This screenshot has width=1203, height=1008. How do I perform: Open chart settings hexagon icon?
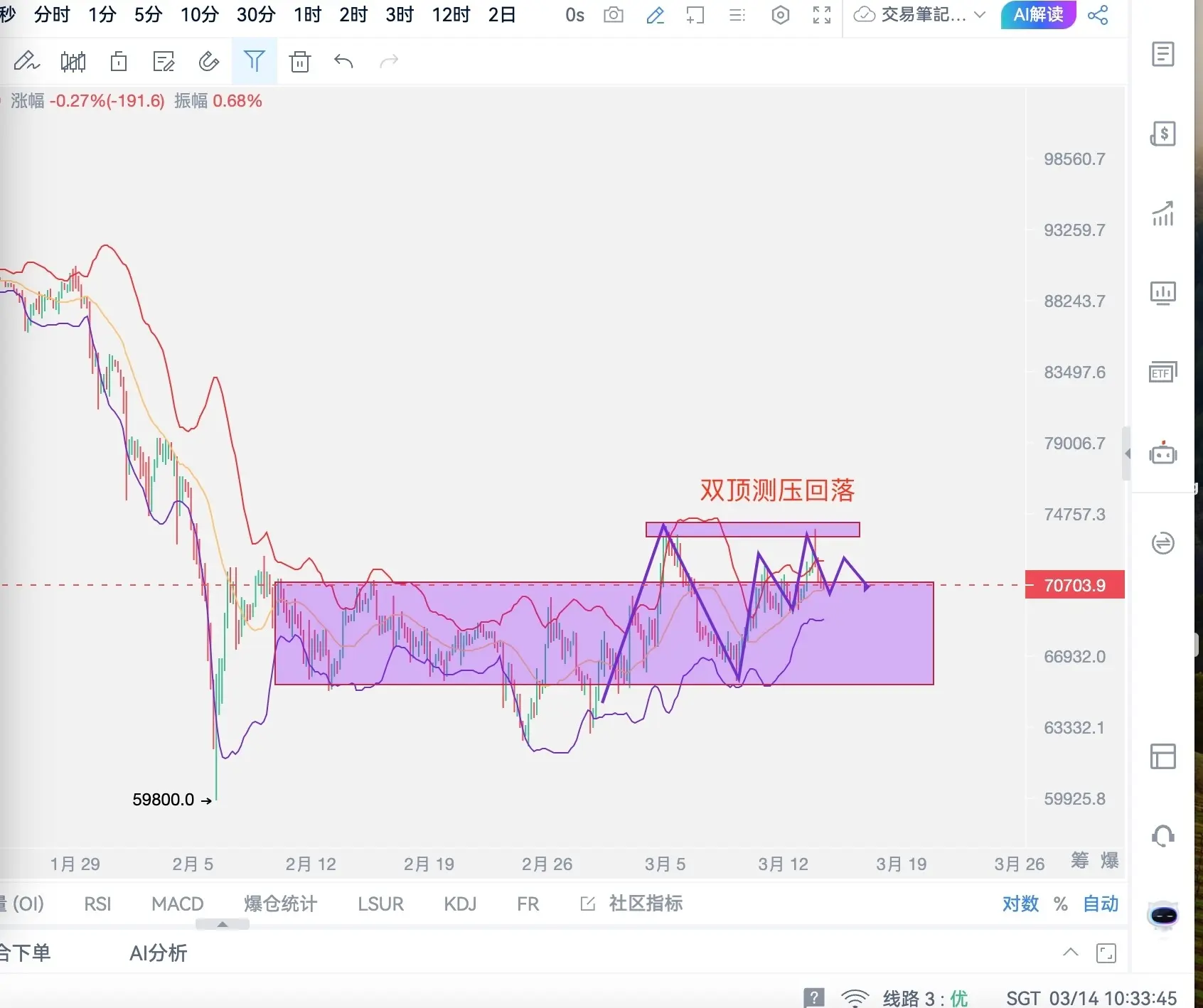click(x=780, y=15)
